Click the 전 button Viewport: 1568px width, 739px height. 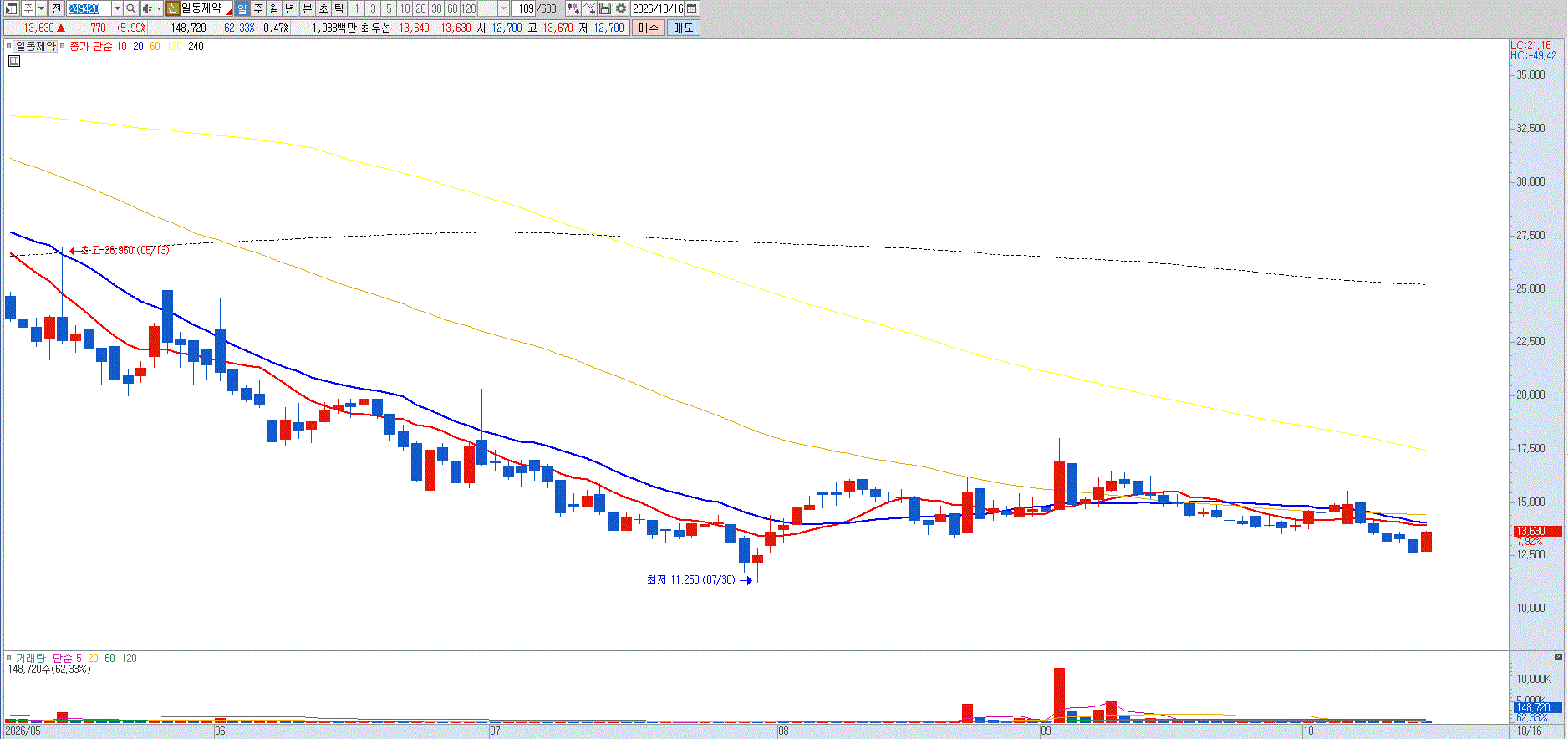tap(57, 8)
